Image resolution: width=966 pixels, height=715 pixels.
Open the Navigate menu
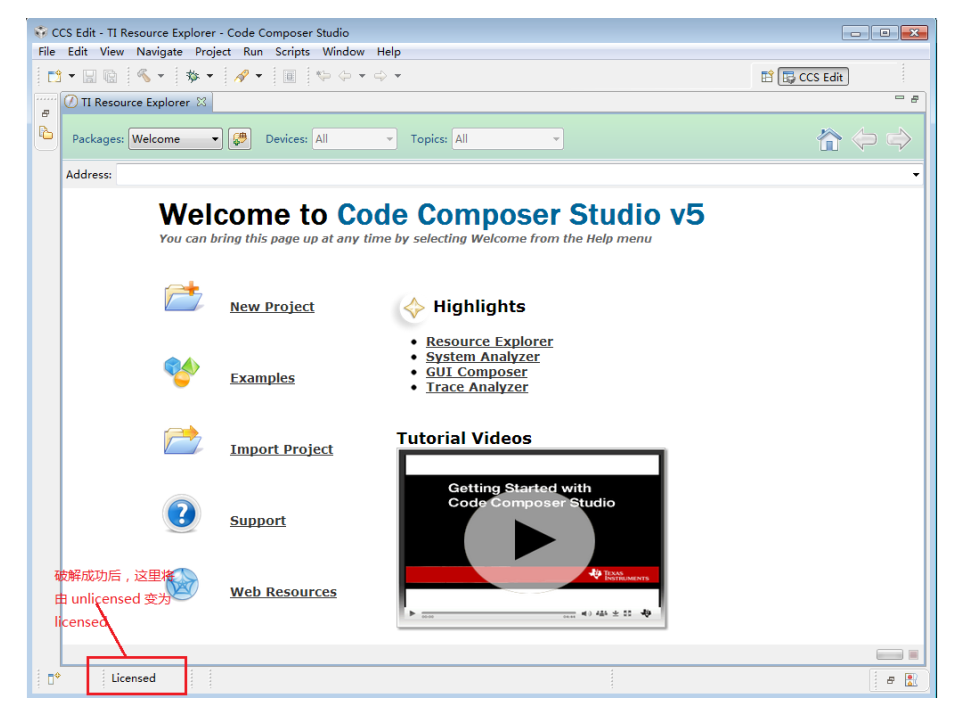(x=160, y=52)
